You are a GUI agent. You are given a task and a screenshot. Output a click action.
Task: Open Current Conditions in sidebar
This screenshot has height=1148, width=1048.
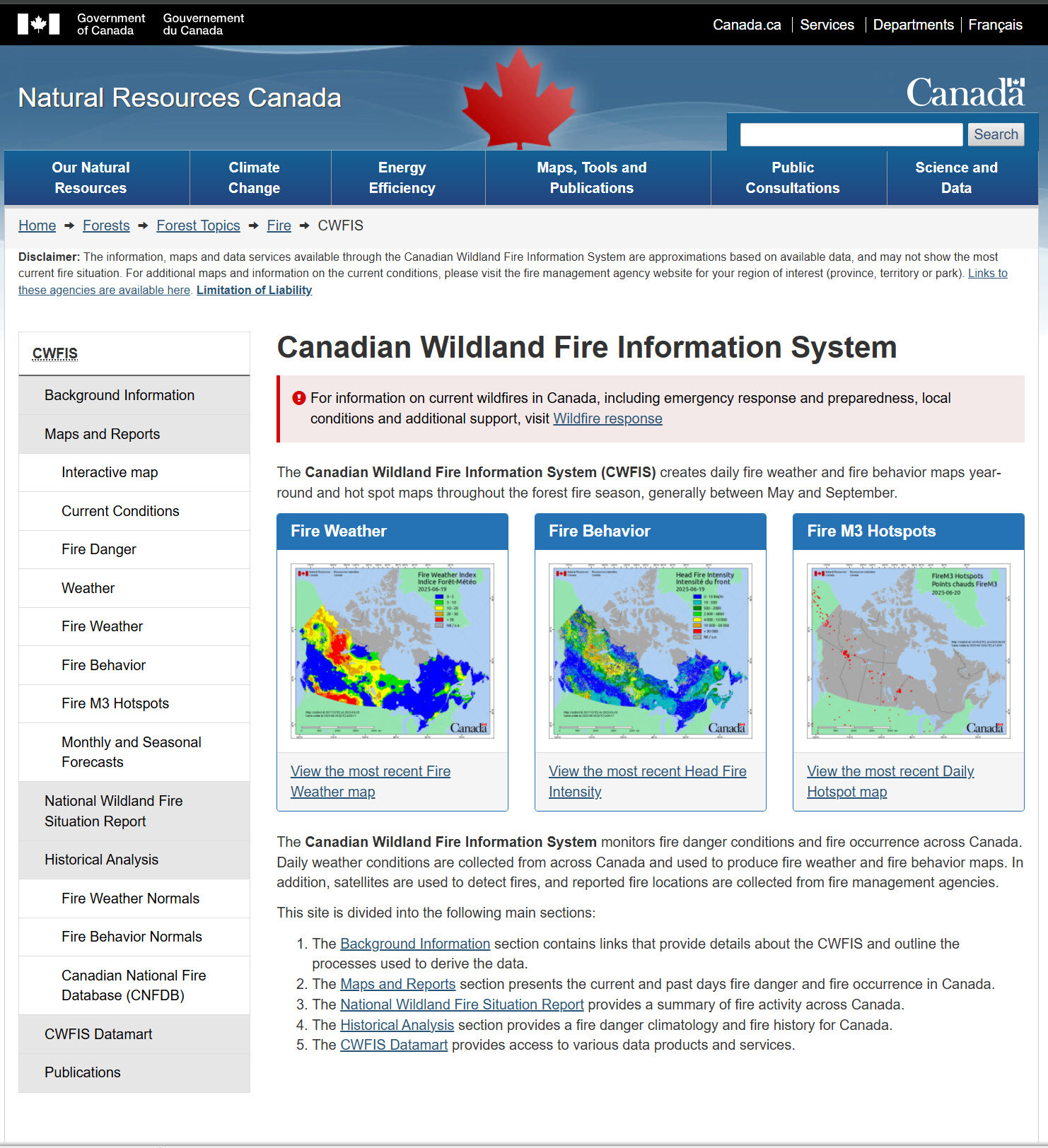click(134, 511)
